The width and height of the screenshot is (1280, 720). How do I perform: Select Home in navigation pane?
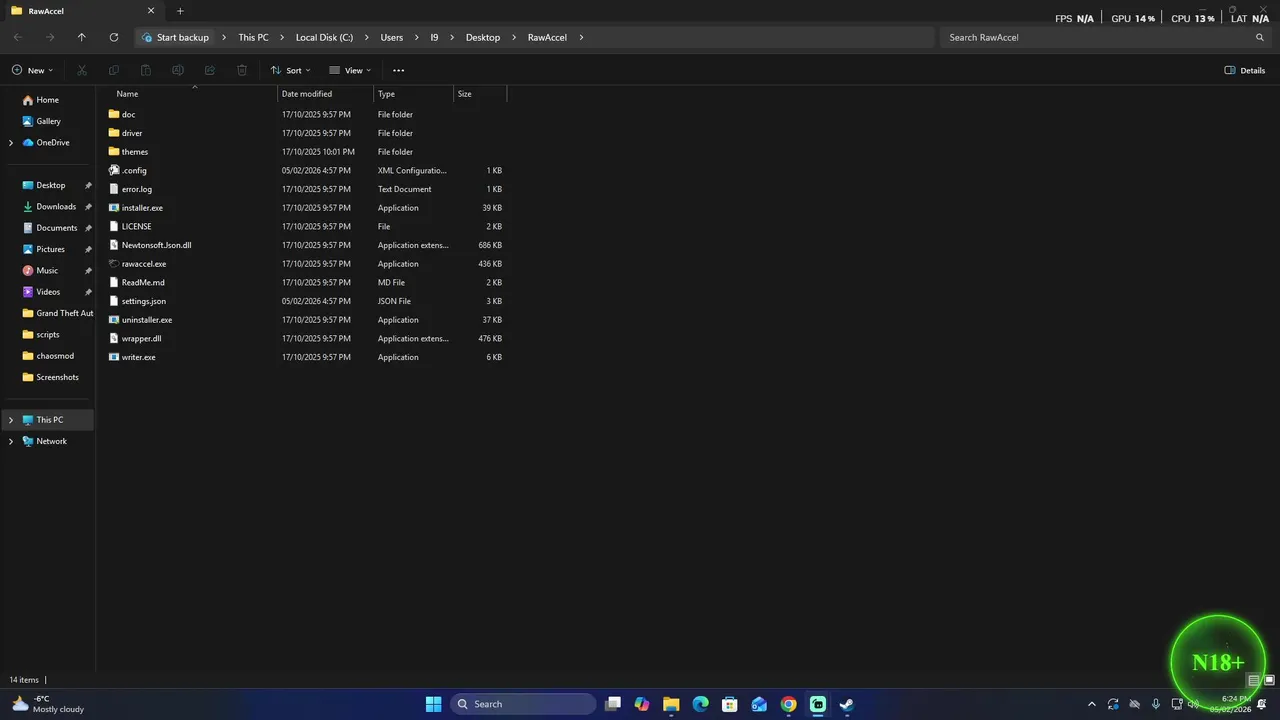47,100
